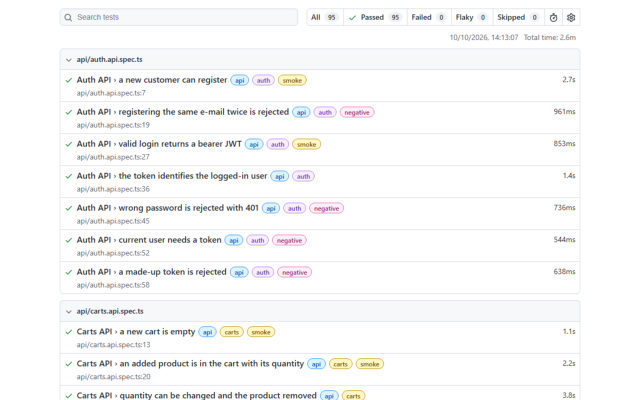Image resolution: width=640 pixels, height=400 pixels.
Task: Click passed checkmark for 'a new customer can register'
Action: [69, 80]
